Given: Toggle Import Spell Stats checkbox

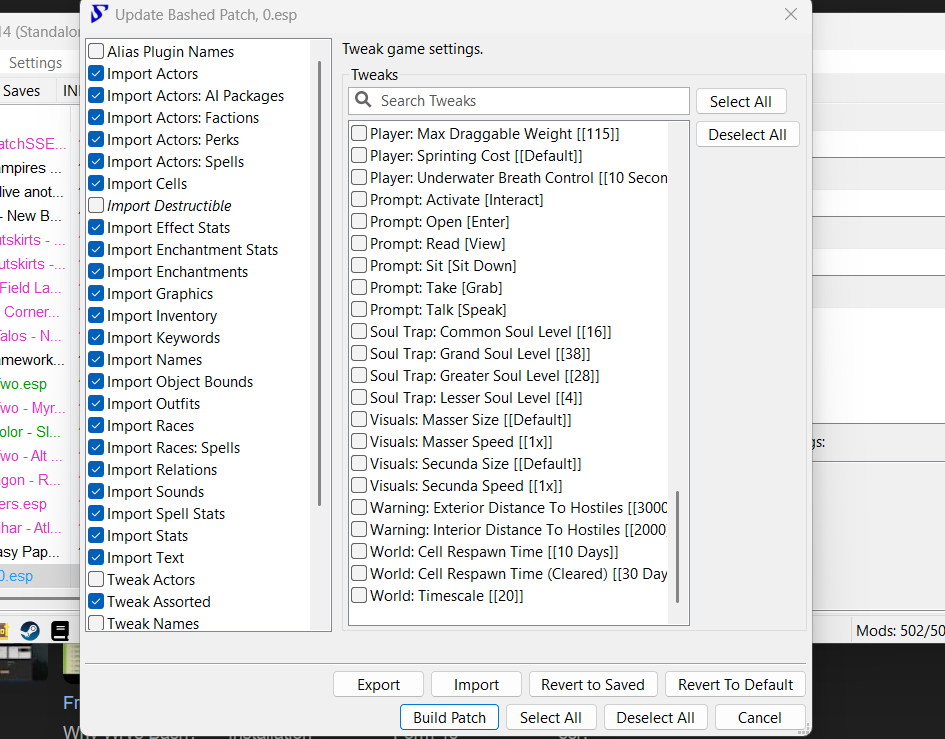Looking at the screenshot, I should pos(96,514).
